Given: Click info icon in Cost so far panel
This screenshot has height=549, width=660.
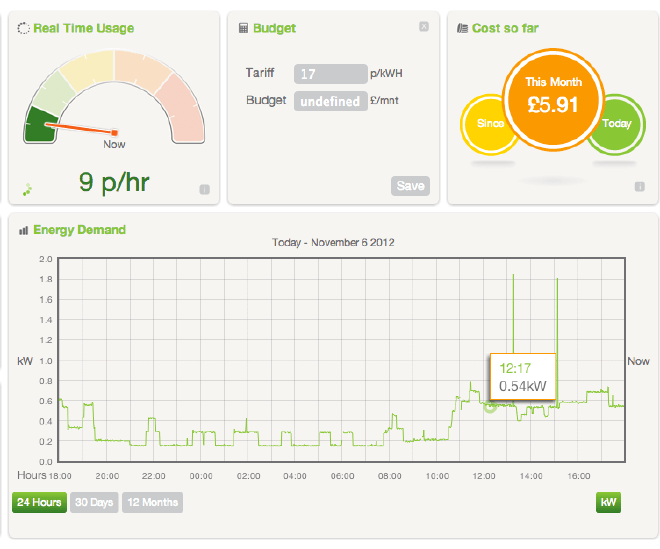Looking at the screenshot, I should tap(637, 186).
